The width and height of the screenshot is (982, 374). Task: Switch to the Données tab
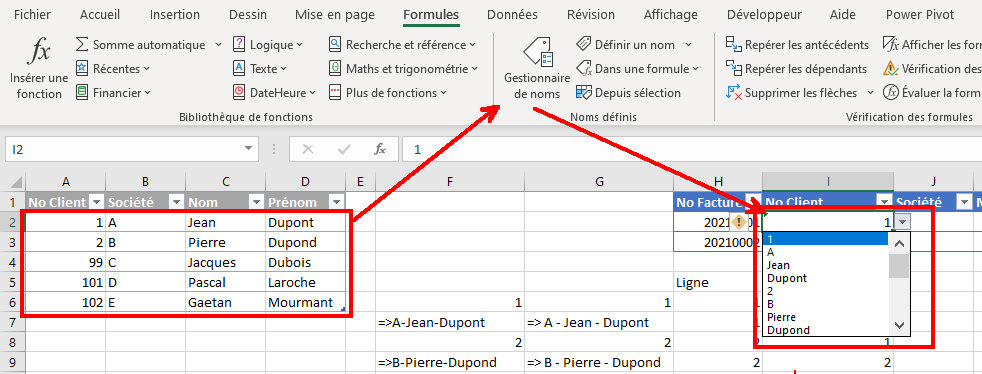pos(512,14)
